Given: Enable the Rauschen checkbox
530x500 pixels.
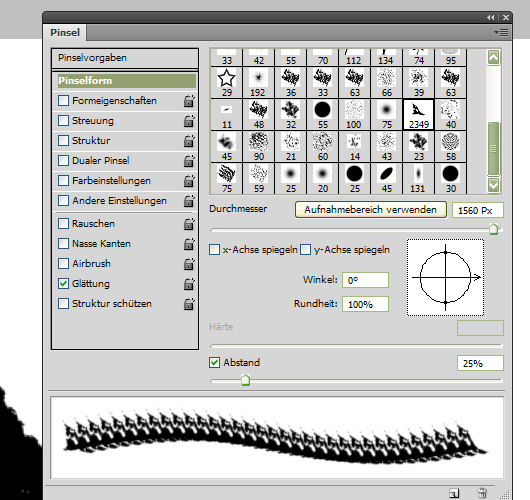Looking at the screenshot, I should pos(63,223).
